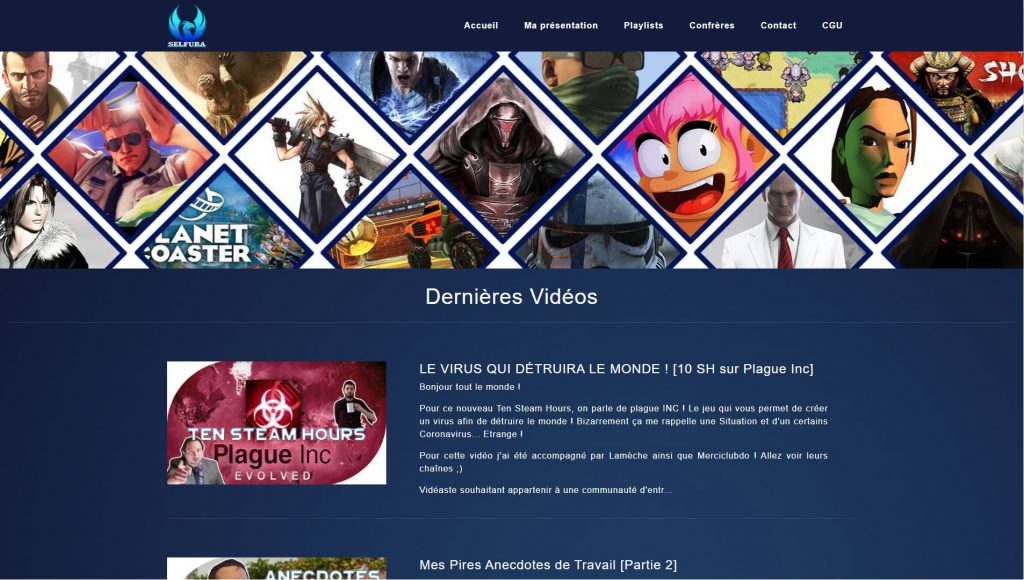Viewport: 1024px width, 580px height.
Task: Select the Lara Croft banner tile
Action: pyautogui.click(x=875, y=155)
